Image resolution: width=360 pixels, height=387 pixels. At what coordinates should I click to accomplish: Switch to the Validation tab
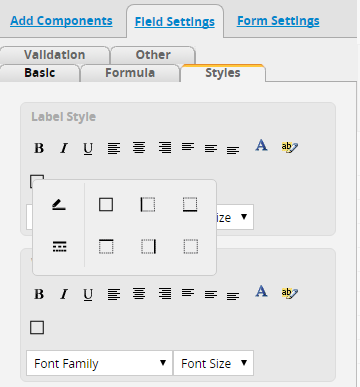[x=55, y=55]
